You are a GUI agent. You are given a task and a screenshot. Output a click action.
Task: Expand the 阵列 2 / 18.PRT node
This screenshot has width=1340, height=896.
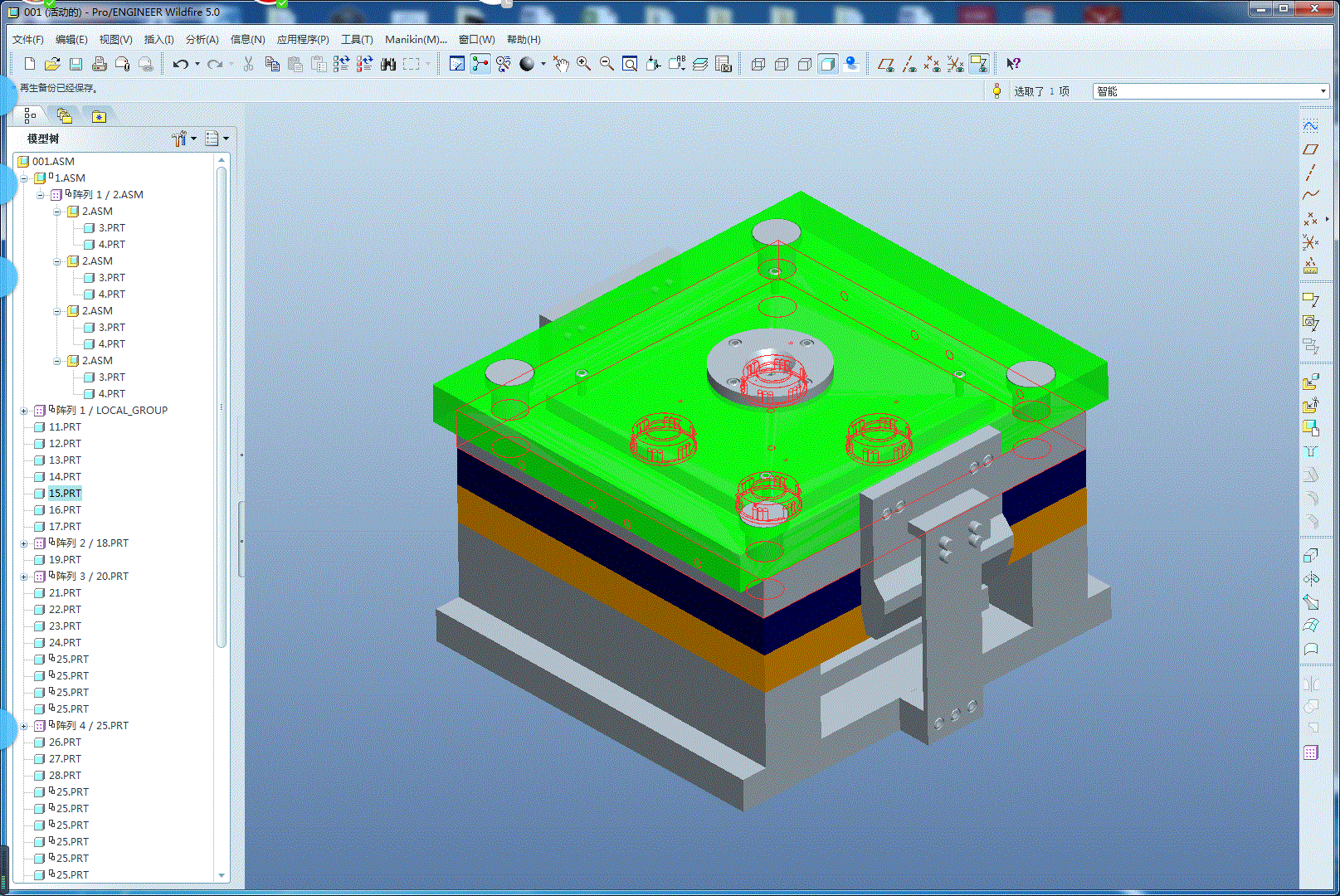tap(24, 543)
